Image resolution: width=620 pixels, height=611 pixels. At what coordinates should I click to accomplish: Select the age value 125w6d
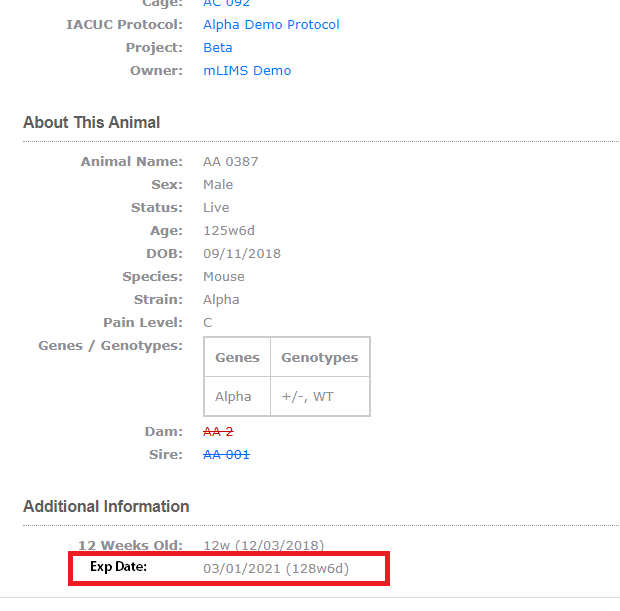[x=229, y=231]
